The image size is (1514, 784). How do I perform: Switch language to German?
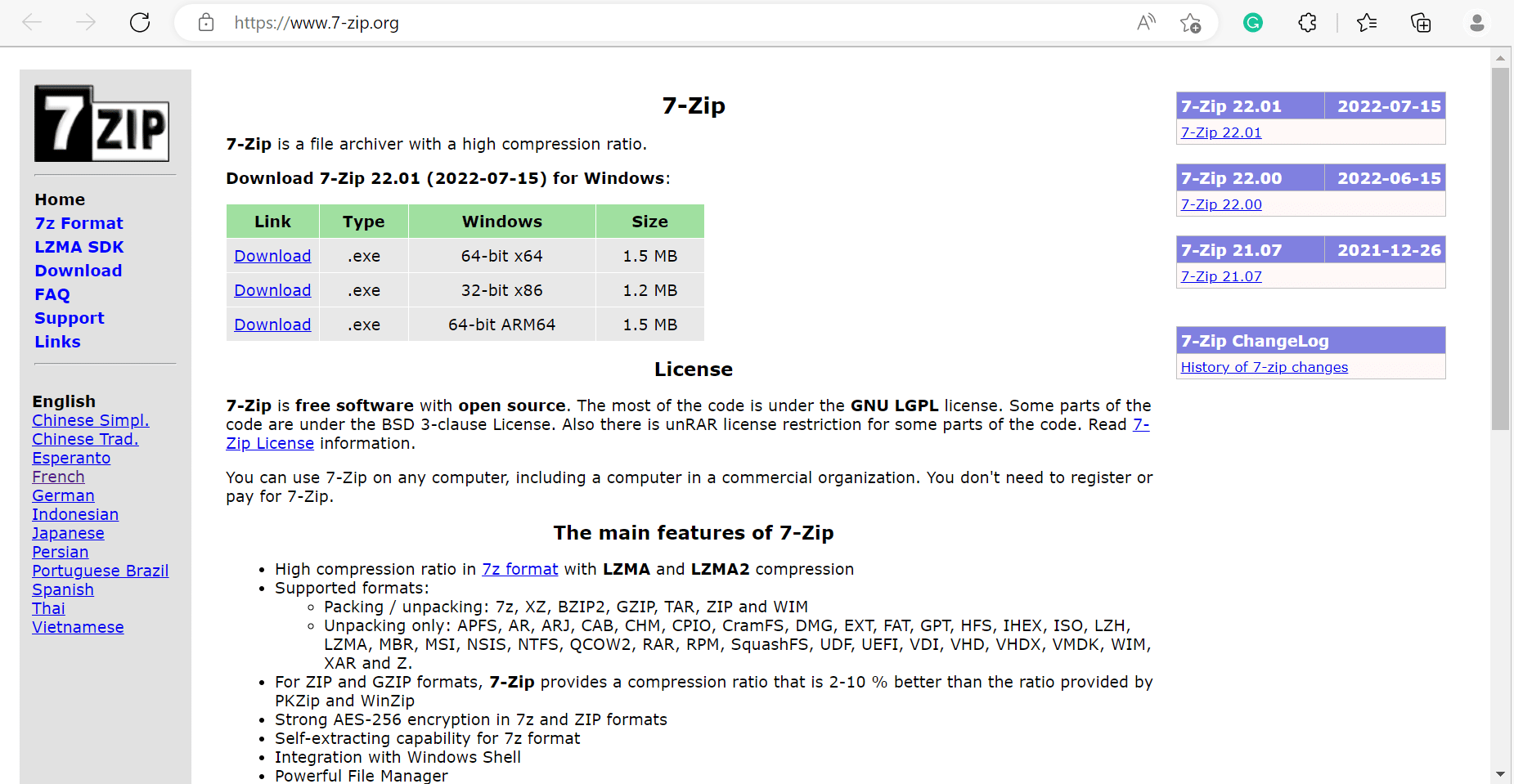[x=63, y=495]
